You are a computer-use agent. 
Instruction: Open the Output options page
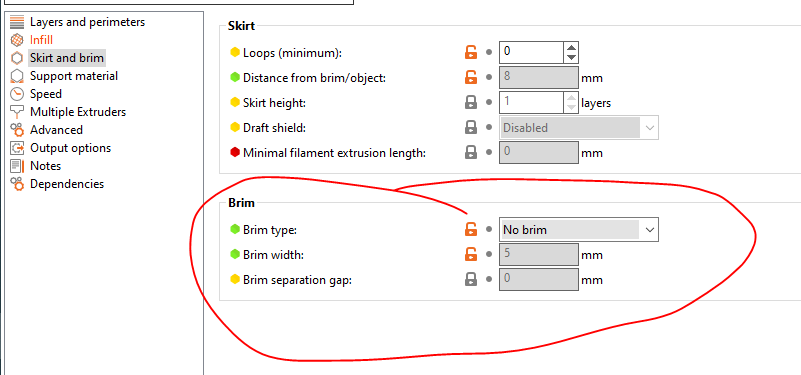coord(70,148)
